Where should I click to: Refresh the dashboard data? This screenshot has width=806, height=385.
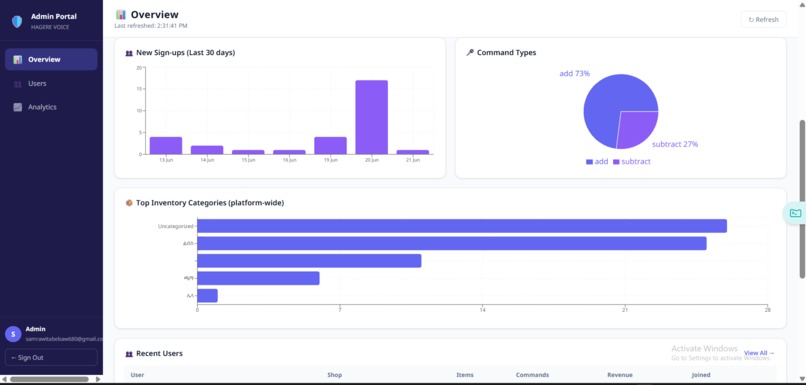point(763,20)
